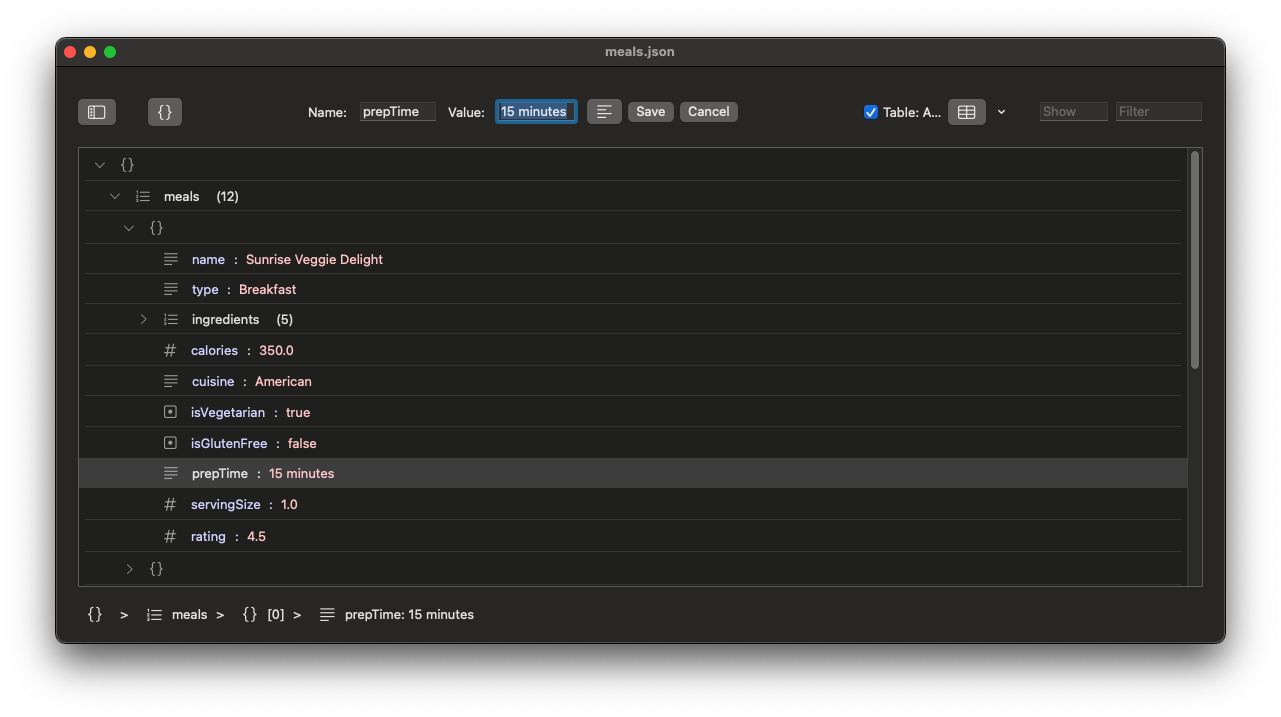Viewport: 1281px width, 717px height.
Task: Open the chevron dropdown next to the table icon
Action: point(1001,111)
